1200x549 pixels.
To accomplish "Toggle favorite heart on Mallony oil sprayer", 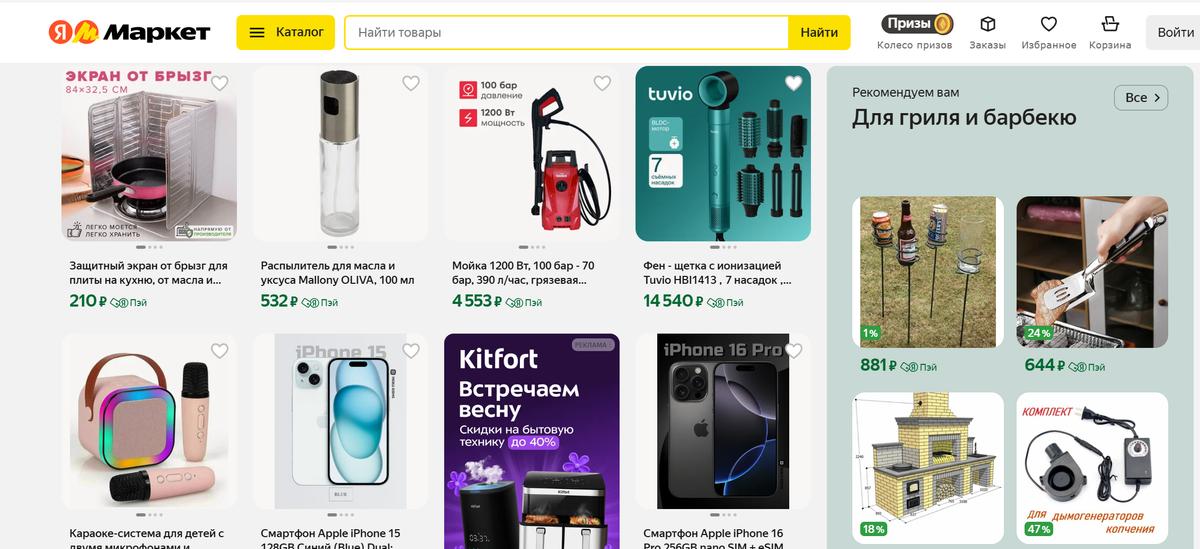I will pyautogui.click(x=410, y=83).
